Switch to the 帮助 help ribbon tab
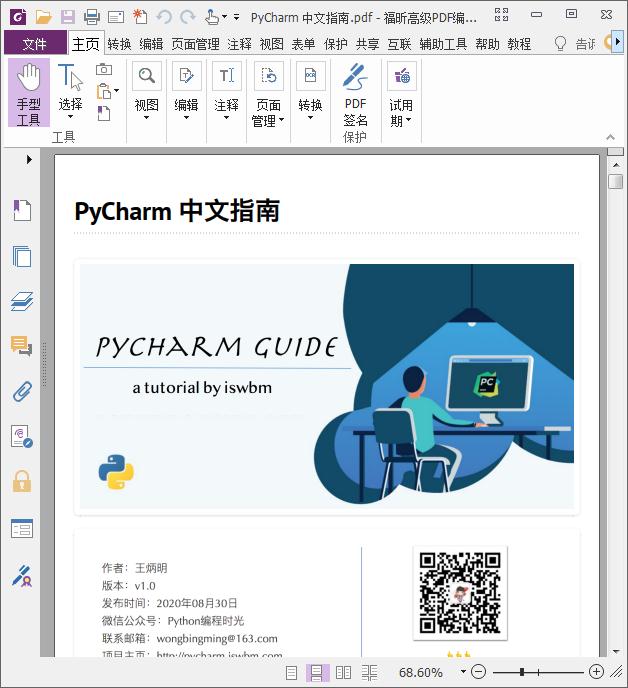This screenshot has width=628, height=688. [488, 44]
